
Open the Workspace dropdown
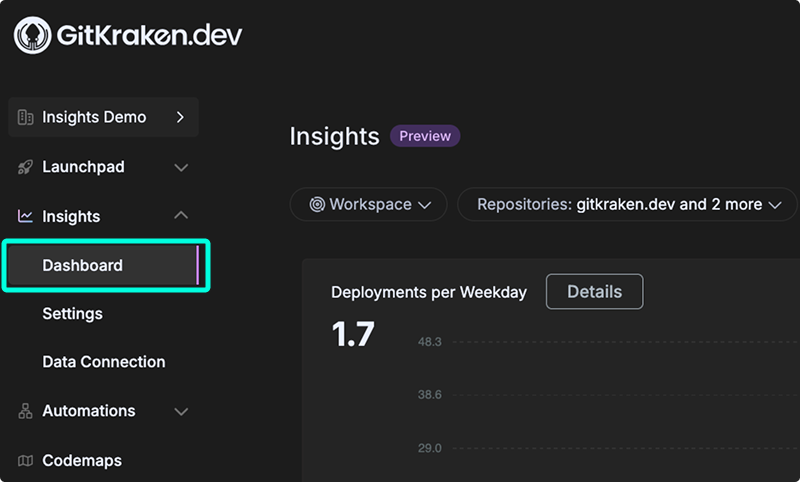(x=368, y=205)
